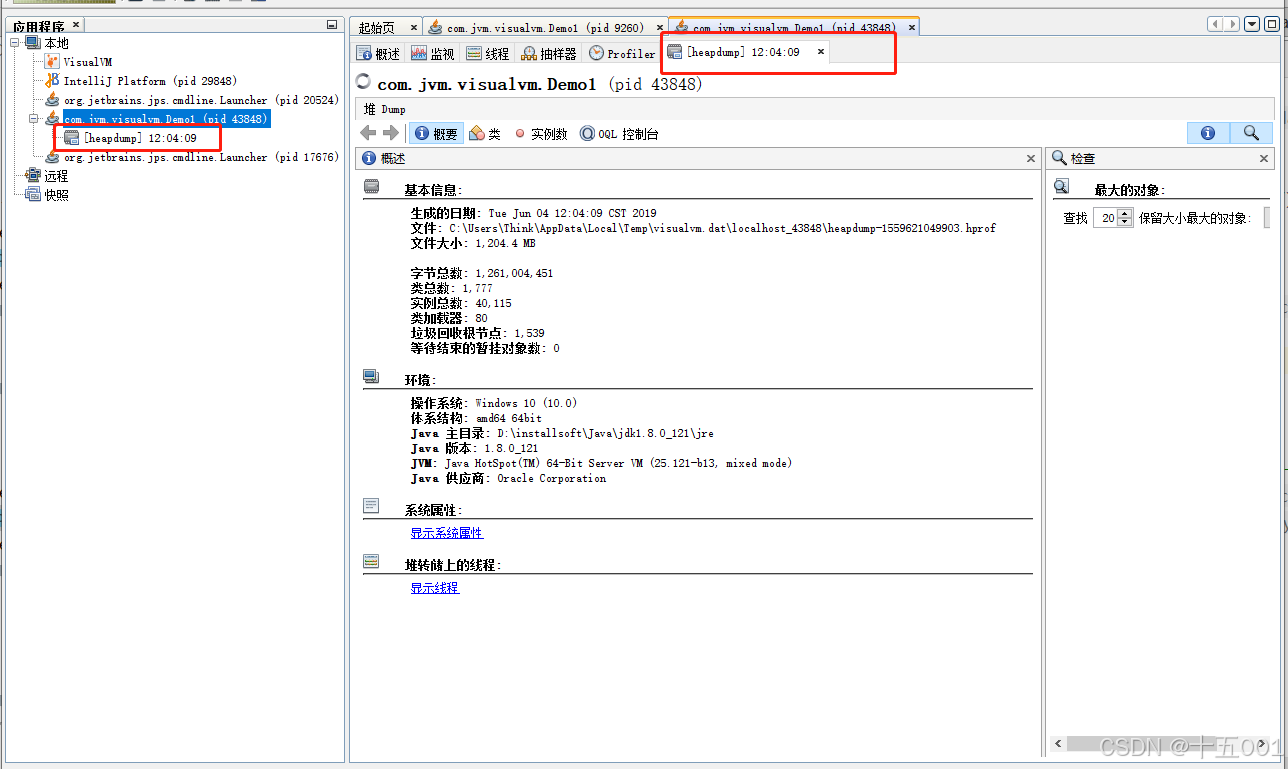Click the magnifier search button

1251,133
